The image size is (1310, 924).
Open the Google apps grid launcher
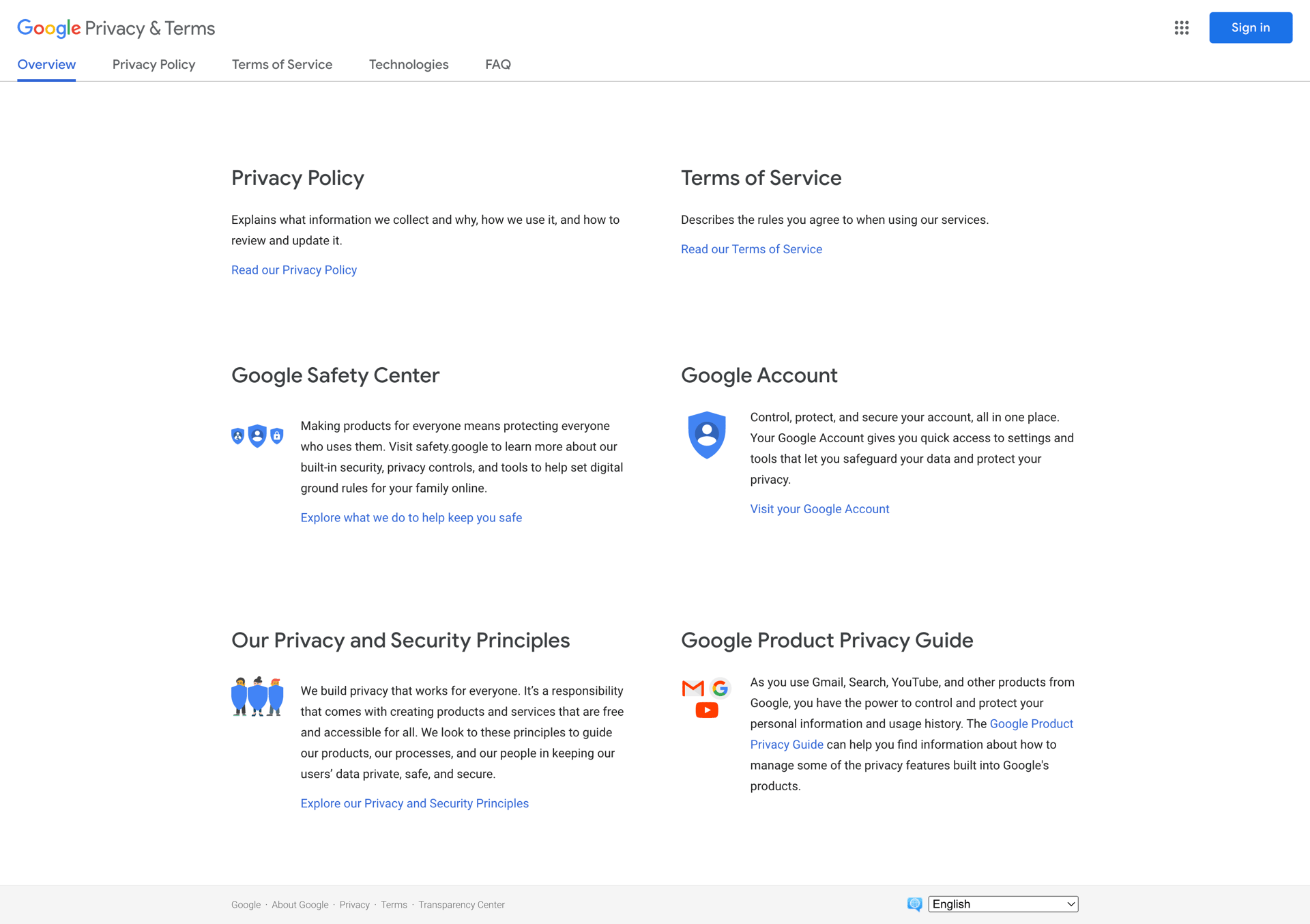pos(1181,28)
